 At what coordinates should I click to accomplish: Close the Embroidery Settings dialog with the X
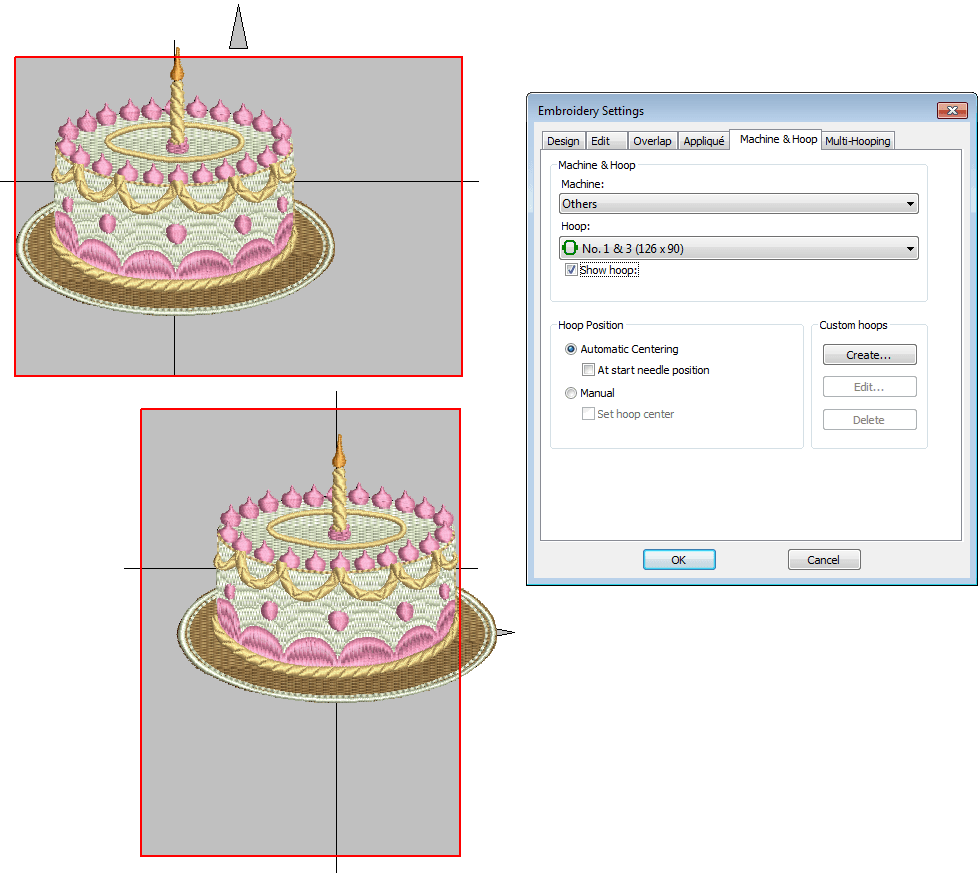tap(952, 111)
